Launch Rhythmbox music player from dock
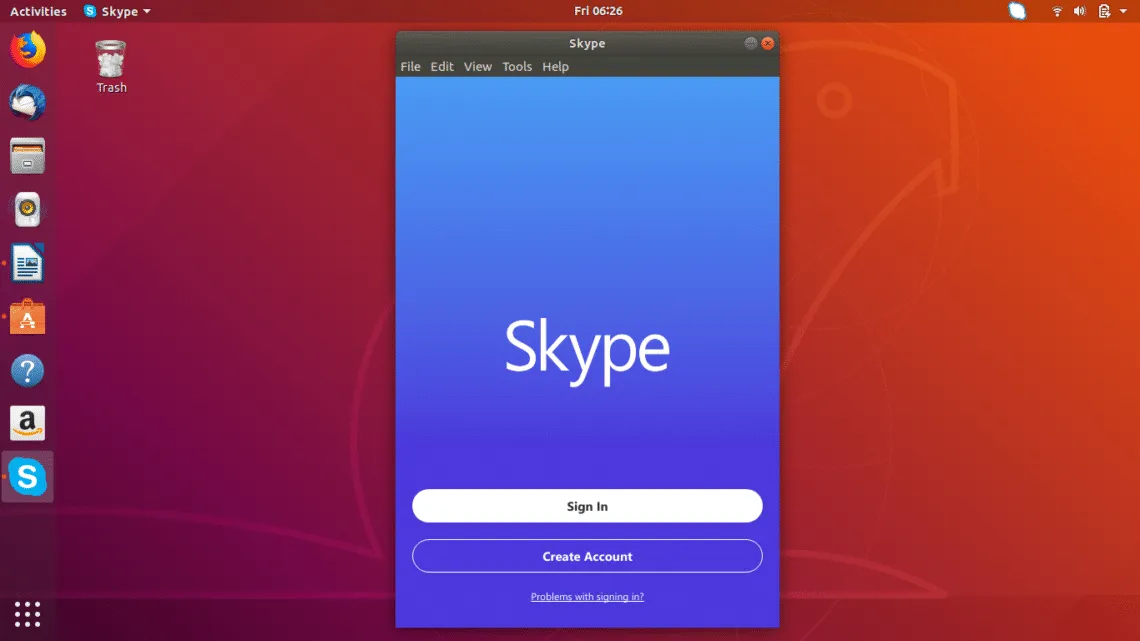The height and width of the screenshot is (641, 1140). pos(28,210)
